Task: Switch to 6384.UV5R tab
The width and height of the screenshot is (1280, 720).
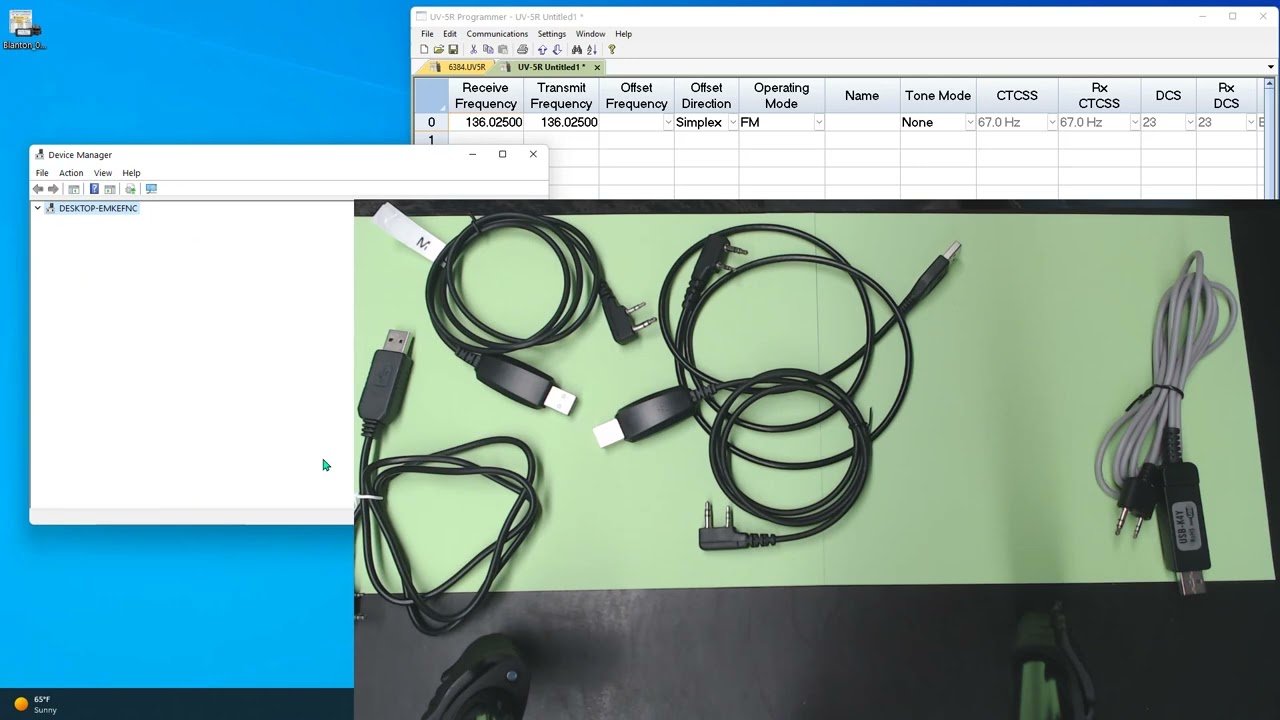Action: click(459, 67)
